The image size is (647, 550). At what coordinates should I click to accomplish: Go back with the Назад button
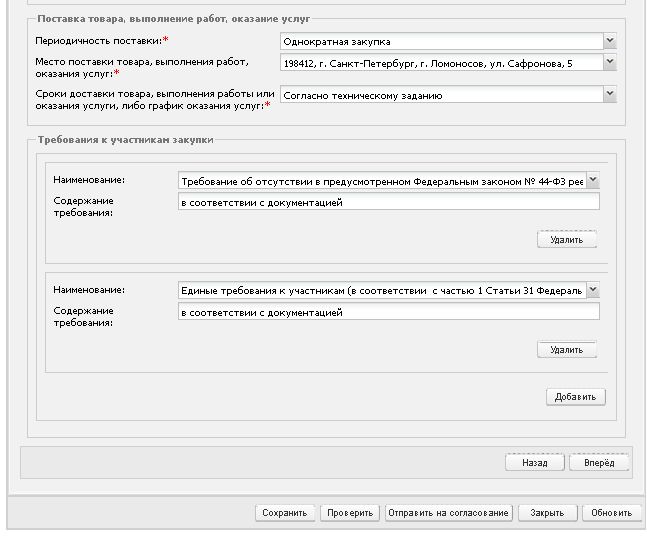click(x=535, y=463)
